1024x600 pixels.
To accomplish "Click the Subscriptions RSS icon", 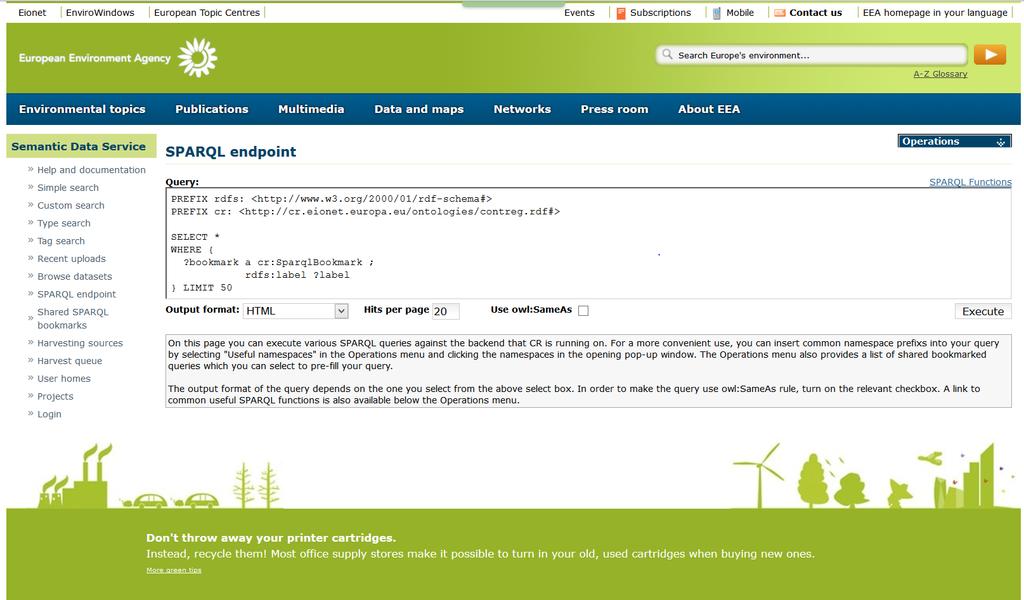I will tap(620, 13).
